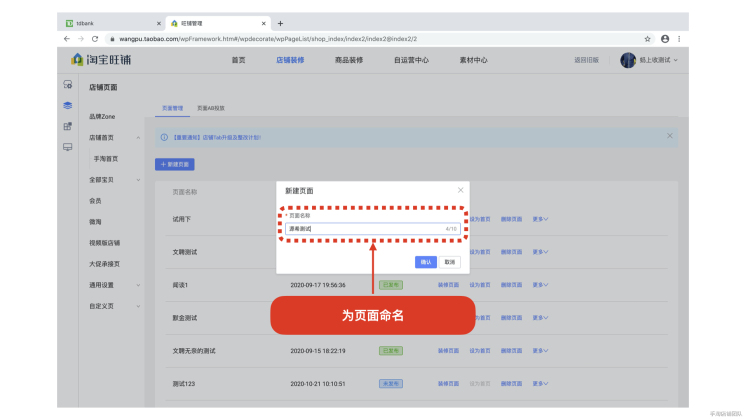Click the user avatar picture
Image resolution: width=746 pixels, height=420 pixels.
pyautogui.click(x=628, y=60)
